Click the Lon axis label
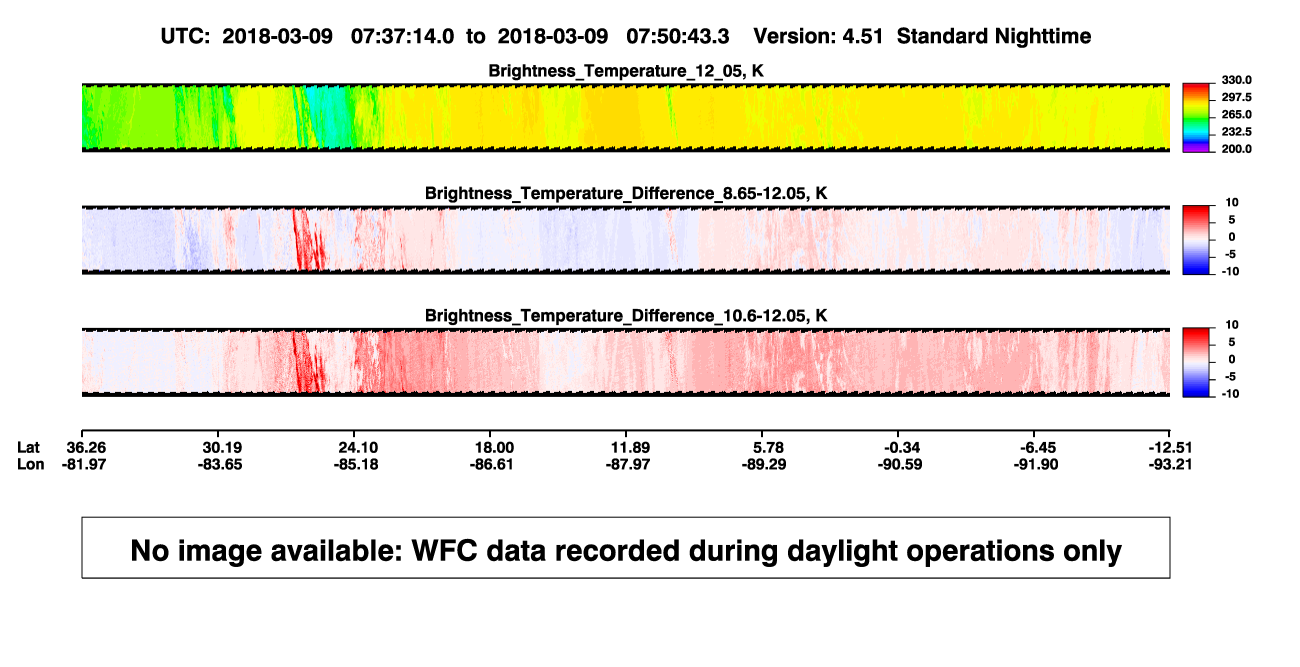1300x667 pixels. point(31,464)
